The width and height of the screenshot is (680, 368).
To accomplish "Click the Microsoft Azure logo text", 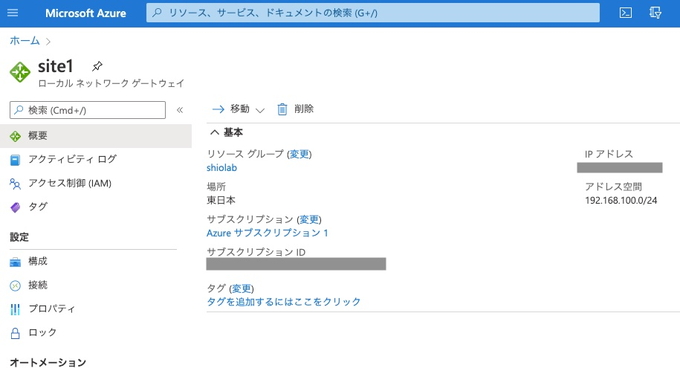I will pyautogui.click(x=86, y=13).
